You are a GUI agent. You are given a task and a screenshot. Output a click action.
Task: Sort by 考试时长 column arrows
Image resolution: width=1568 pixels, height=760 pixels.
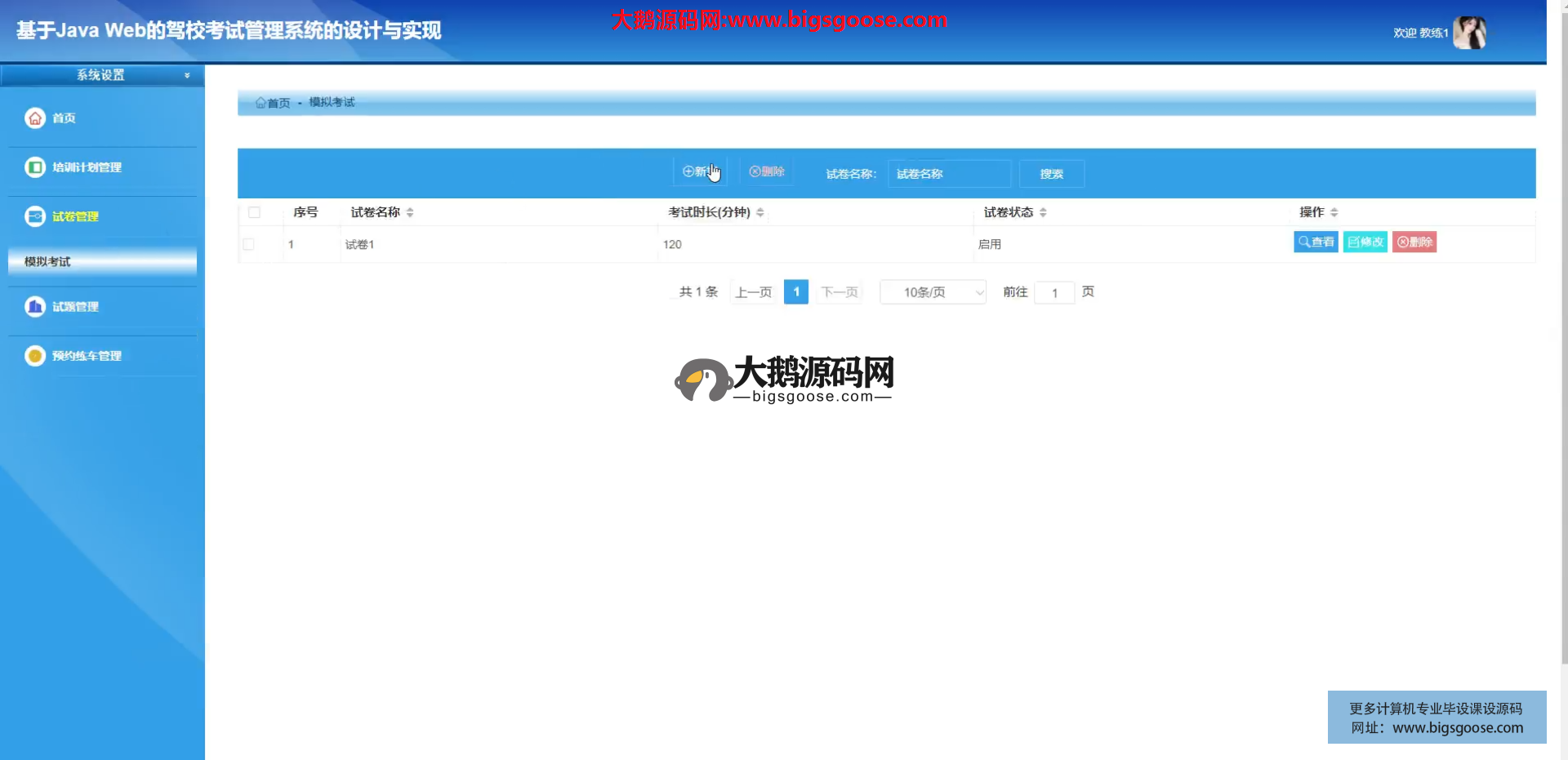(x=760, y=212)
